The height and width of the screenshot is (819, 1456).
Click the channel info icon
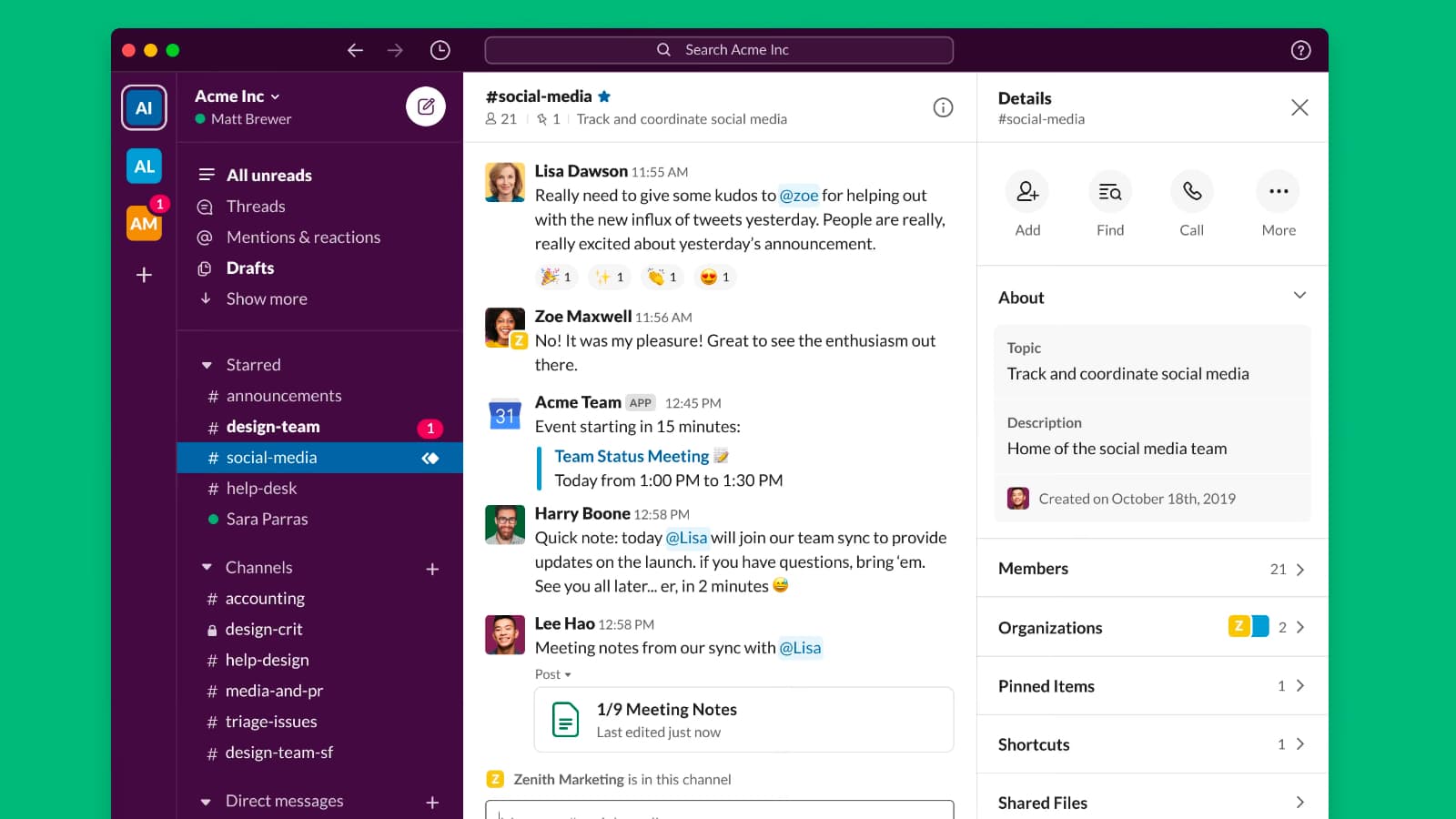(x=943, y=107)
